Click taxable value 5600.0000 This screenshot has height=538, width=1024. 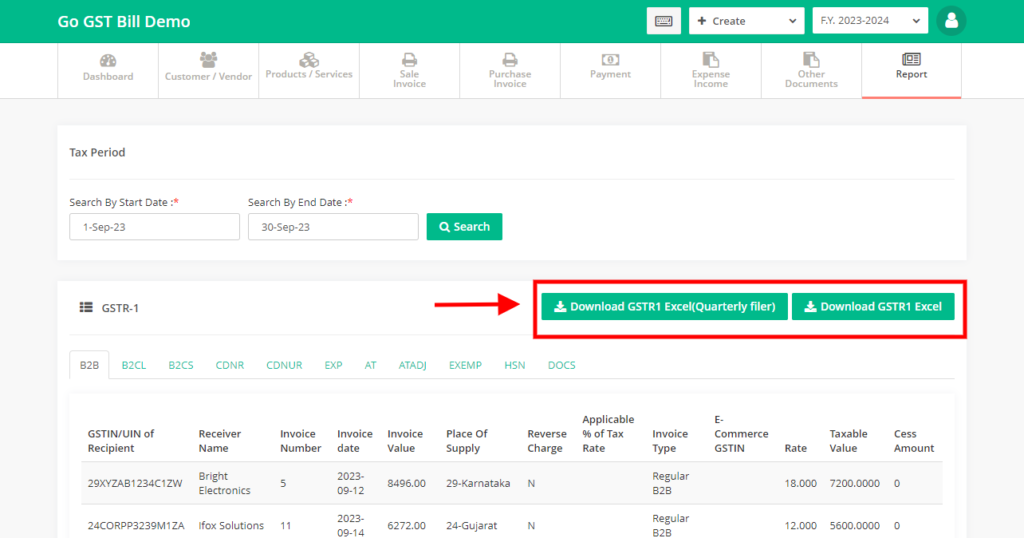tap(854, 525)
